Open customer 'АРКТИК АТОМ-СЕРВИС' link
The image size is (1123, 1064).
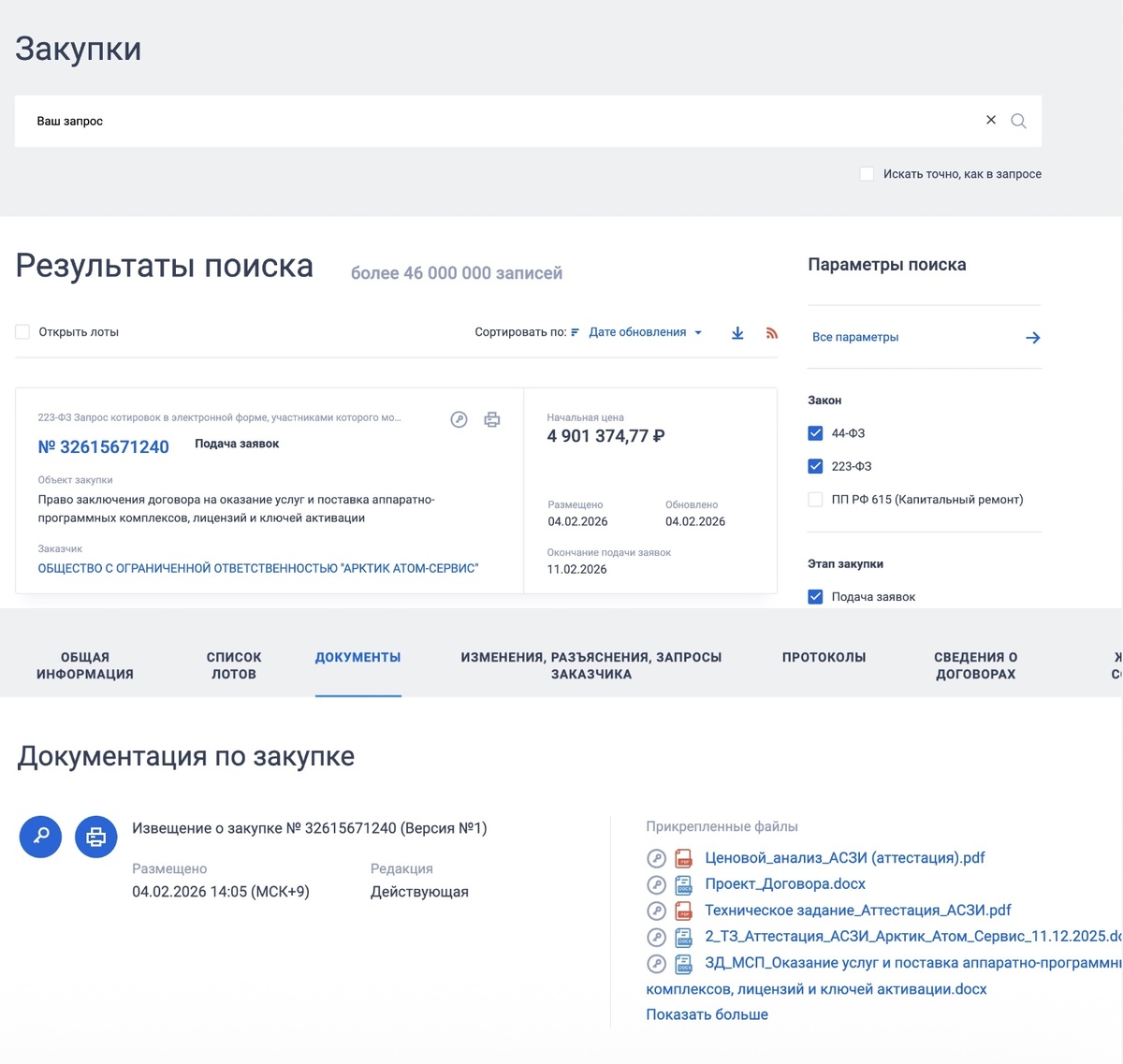pos(258,568)
